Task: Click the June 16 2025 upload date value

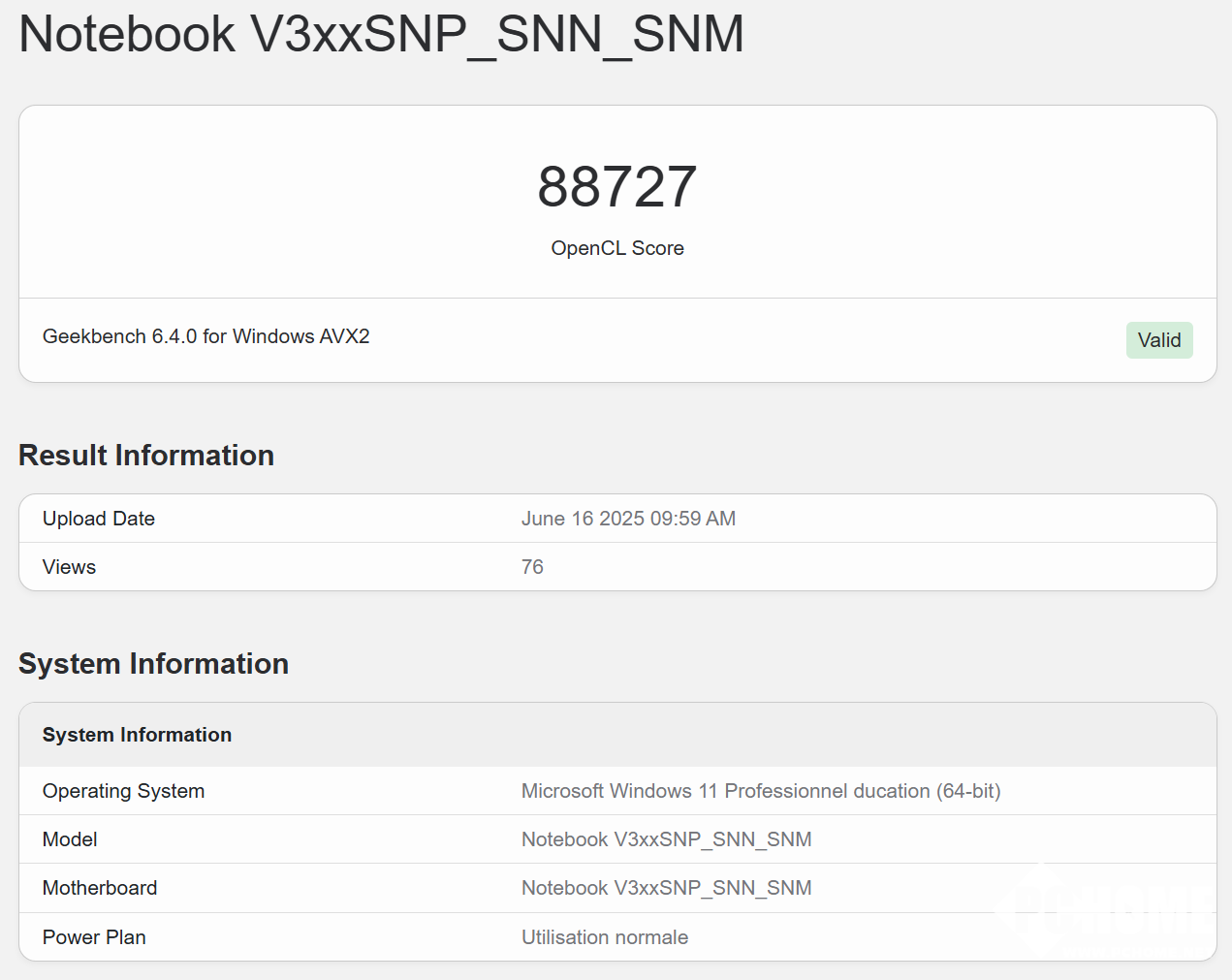Action: click(x=628, y=519)
